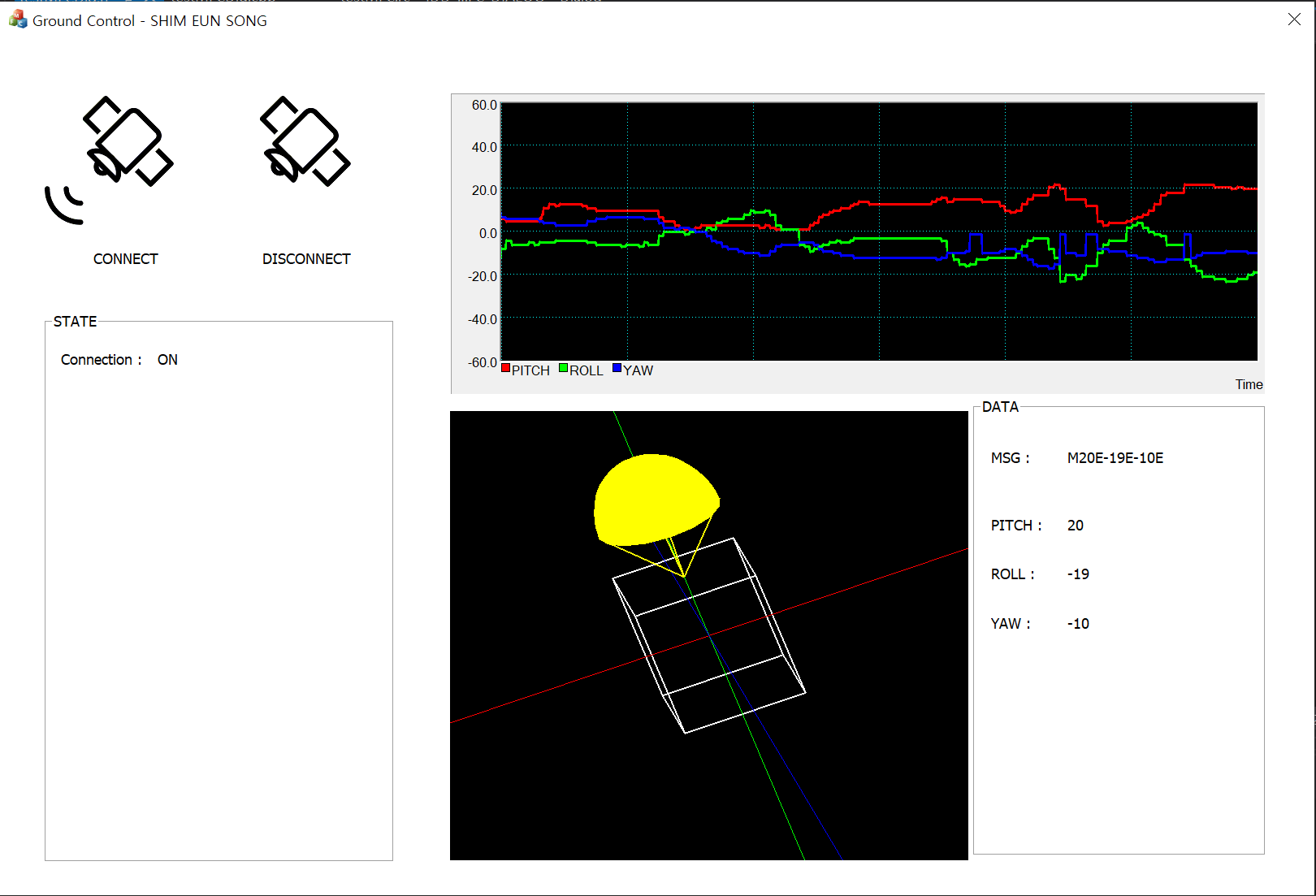1316x896 pixels.
Task: Click the DISCONNECT satellite icon
Action: 305,141
